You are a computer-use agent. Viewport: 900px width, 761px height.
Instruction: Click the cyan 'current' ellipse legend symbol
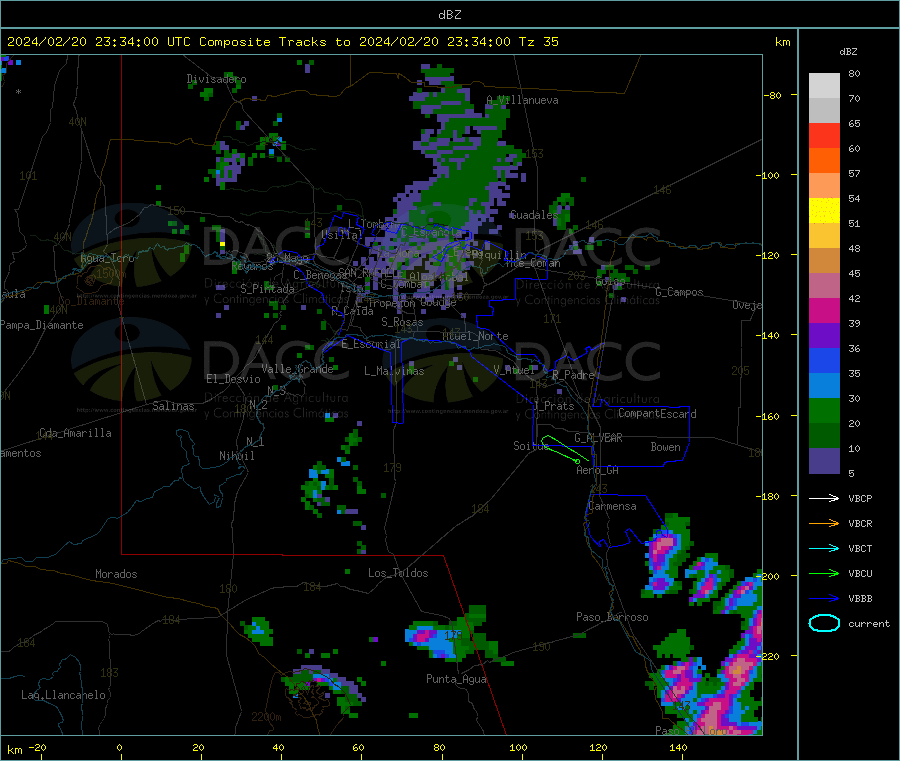824,623
